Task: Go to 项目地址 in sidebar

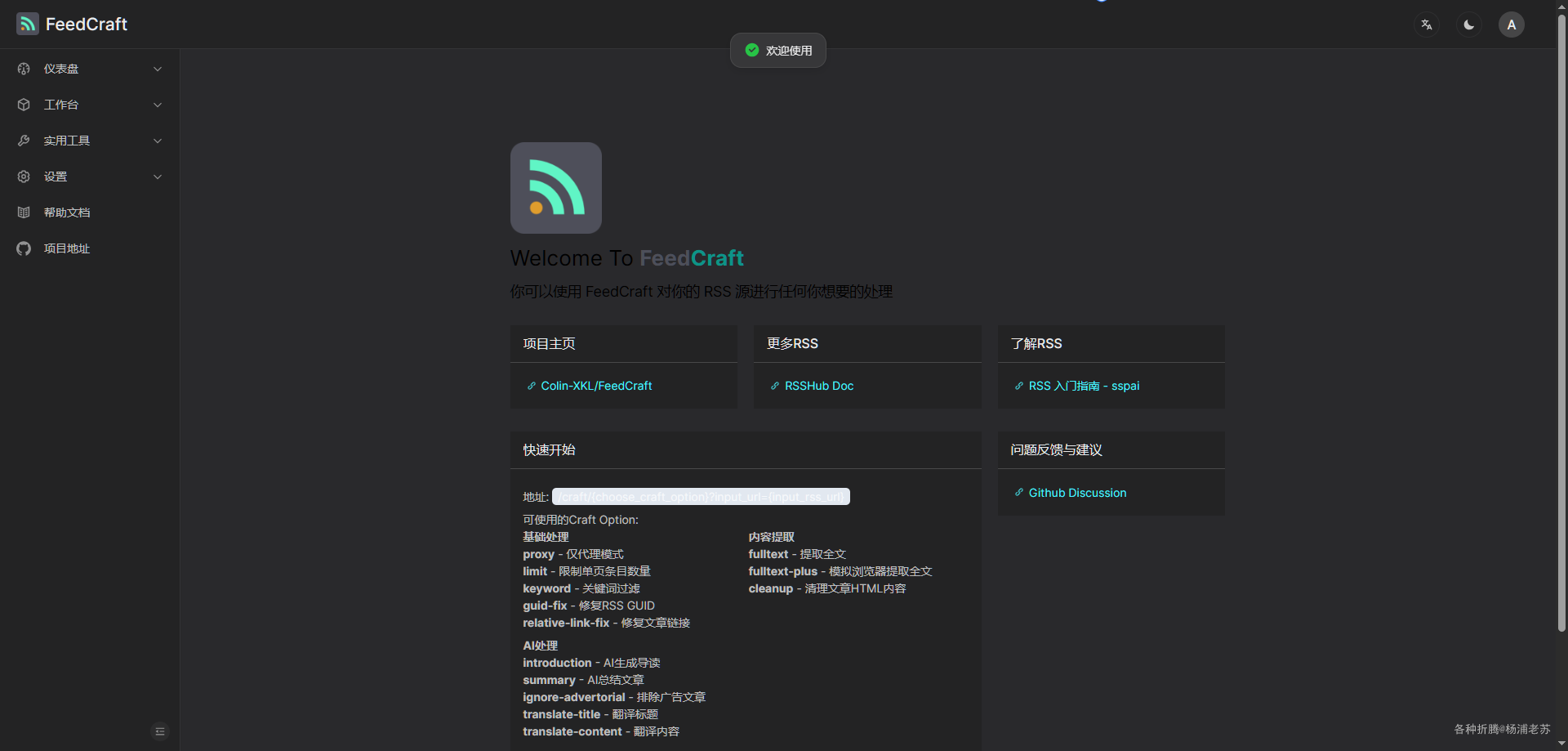Action: tap(90, 248)
